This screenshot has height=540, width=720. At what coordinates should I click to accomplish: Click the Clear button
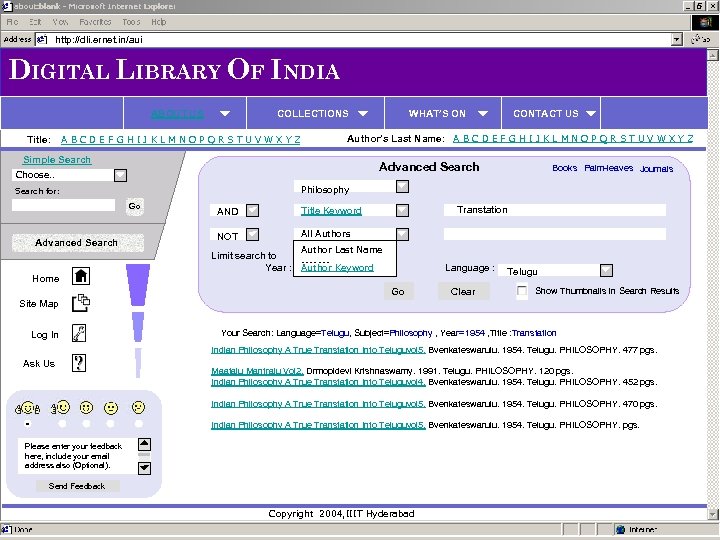point(463,292)
